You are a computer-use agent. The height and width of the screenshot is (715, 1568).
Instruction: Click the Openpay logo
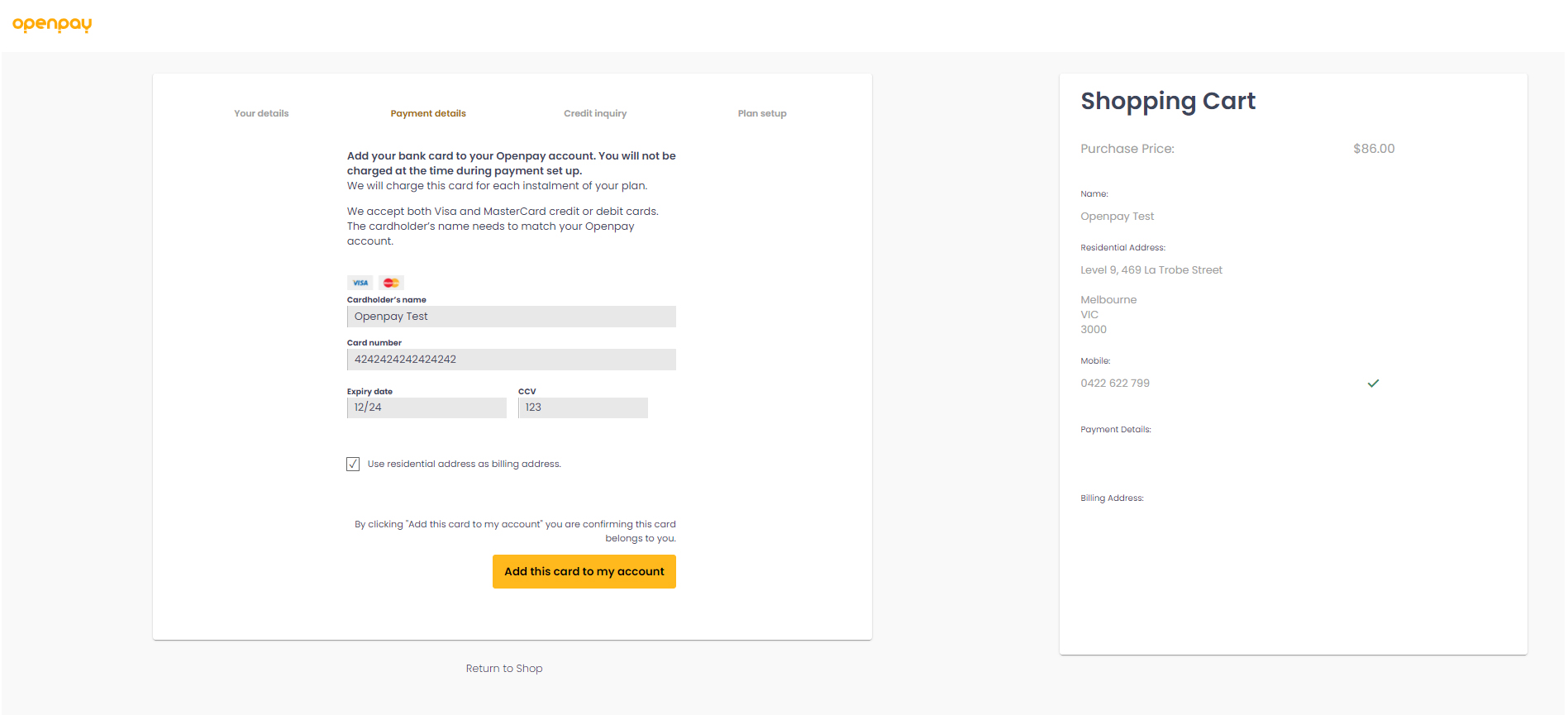[x=52, y=24]
